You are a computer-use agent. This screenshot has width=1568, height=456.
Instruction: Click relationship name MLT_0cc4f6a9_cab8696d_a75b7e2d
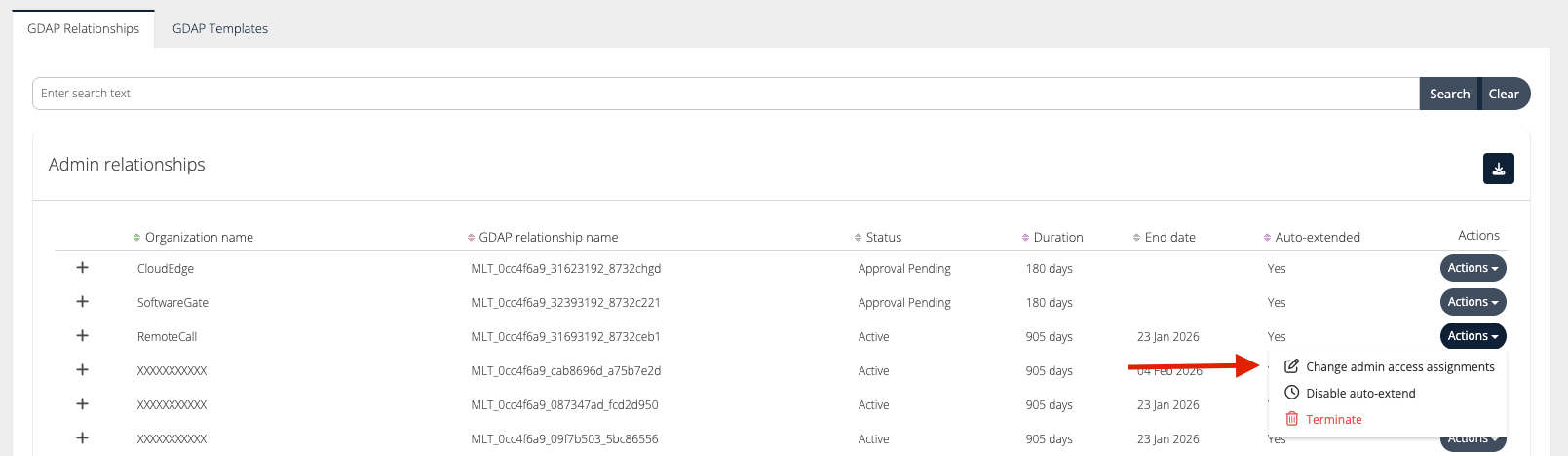(566, 371)
